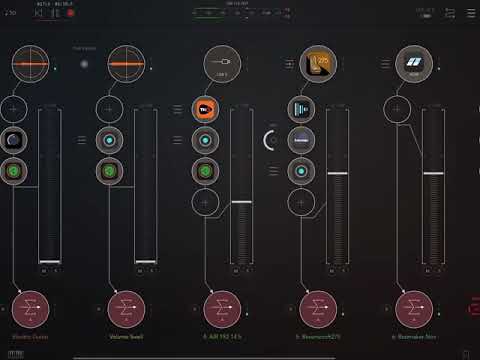Screen dimensions: 480x360
Task: Open the green plugin node in first channel
Action: [x=13, y=171]
